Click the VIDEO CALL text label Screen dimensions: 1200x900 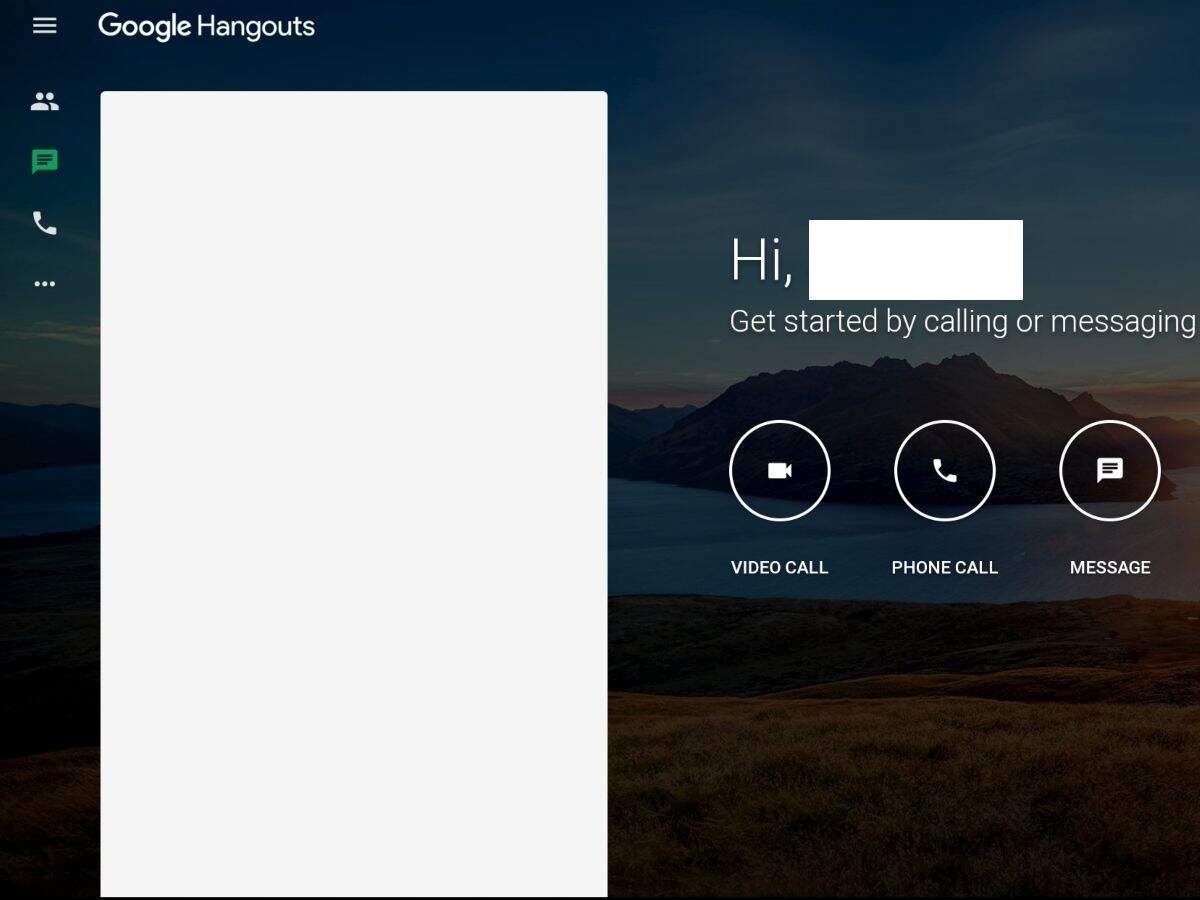[x=779, y=567]
